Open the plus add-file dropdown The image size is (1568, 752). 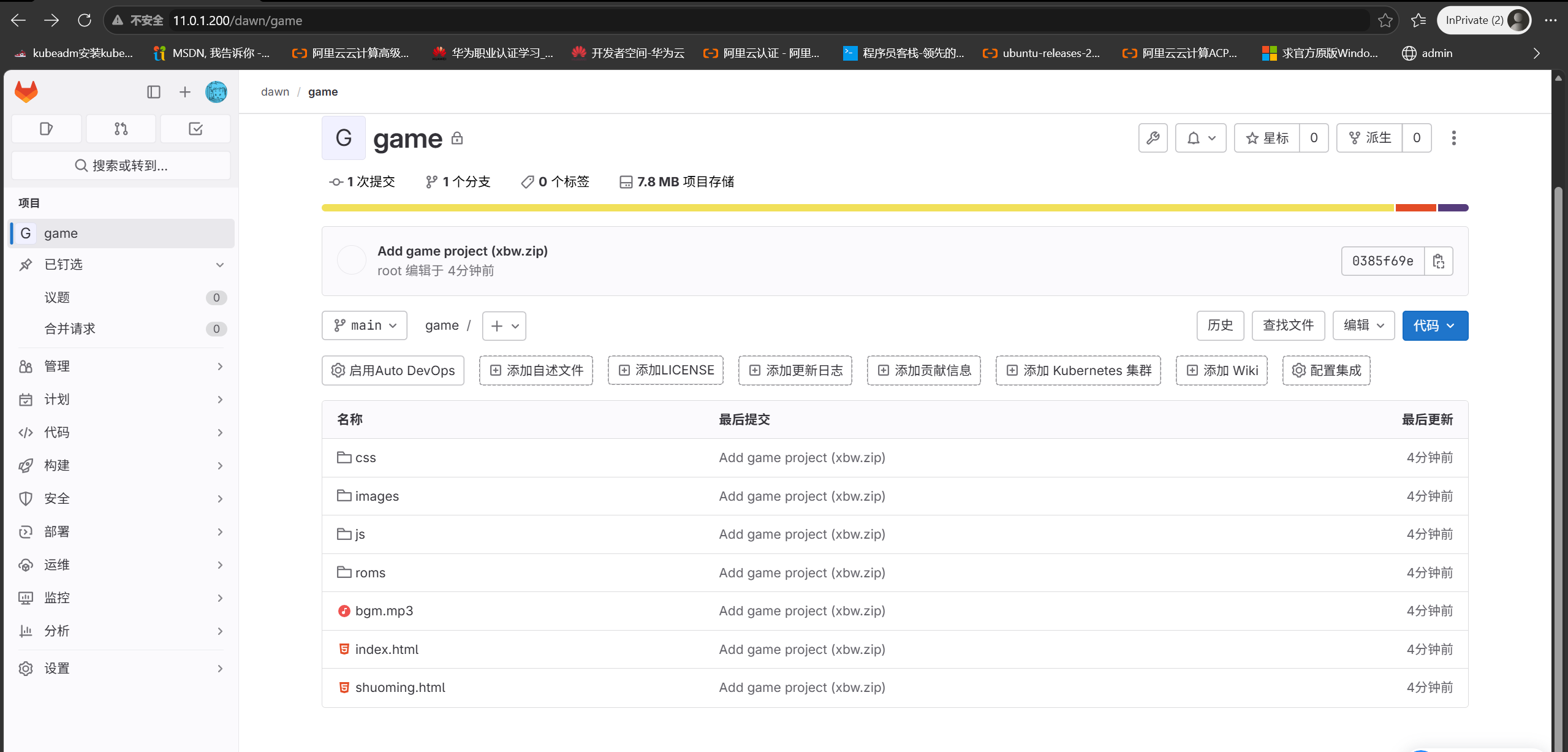click(504, 325)
